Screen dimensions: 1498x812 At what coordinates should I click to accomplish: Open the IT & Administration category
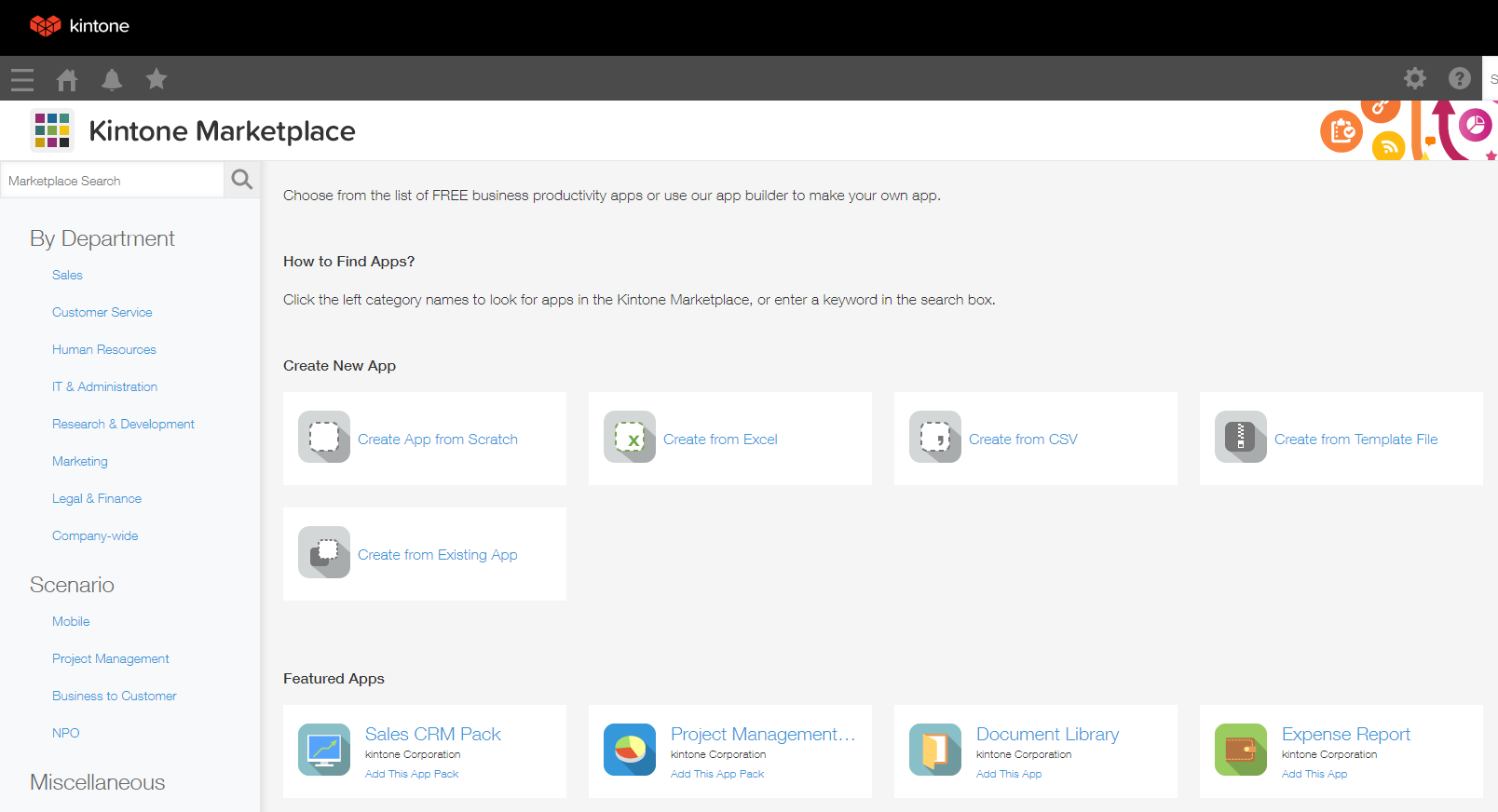(x=105, y=387)
